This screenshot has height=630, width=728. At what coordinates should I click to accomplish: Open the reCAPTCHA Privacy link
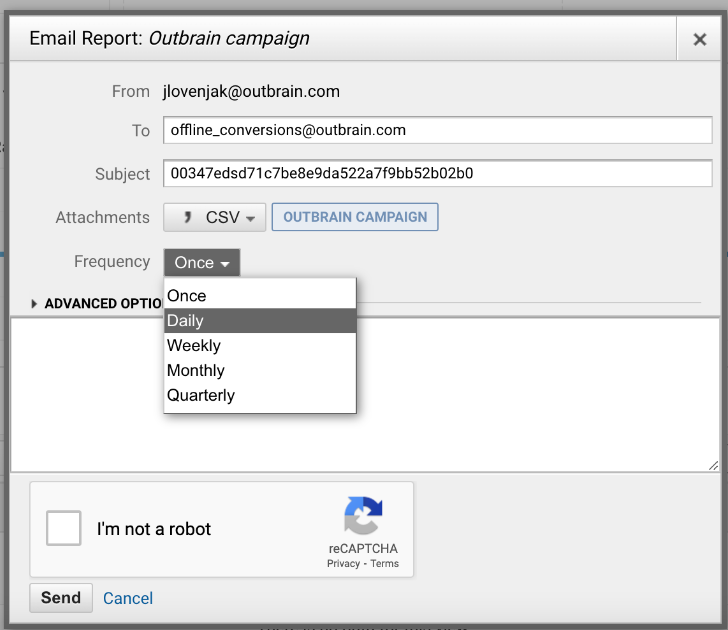coord(343,564)
